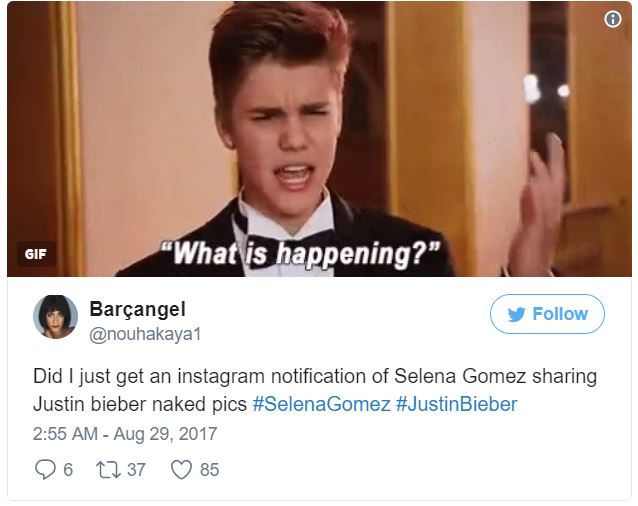Click the GIF badge label
The height and width of the screenshot is (506, 638).
[35, 254]
